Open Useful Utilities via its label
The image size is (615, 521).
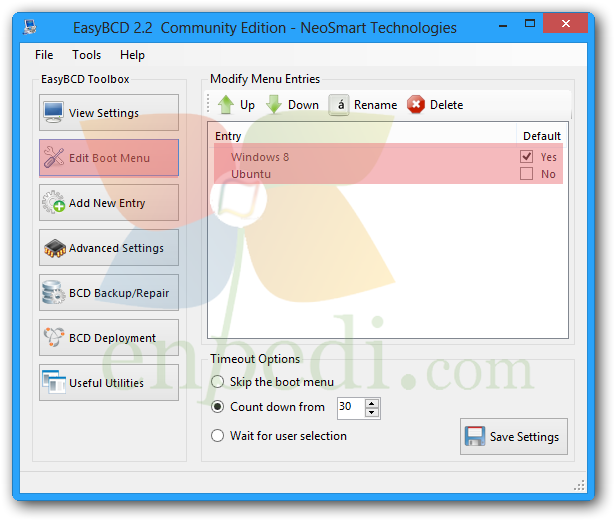pos(106,383)
